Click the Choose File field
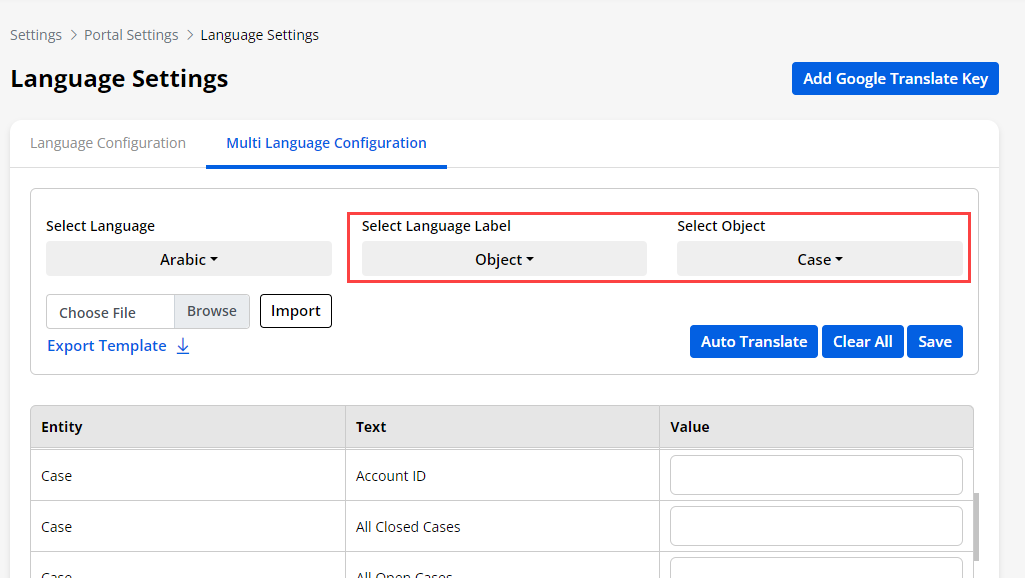1025x578 pixels. [110, 312]
